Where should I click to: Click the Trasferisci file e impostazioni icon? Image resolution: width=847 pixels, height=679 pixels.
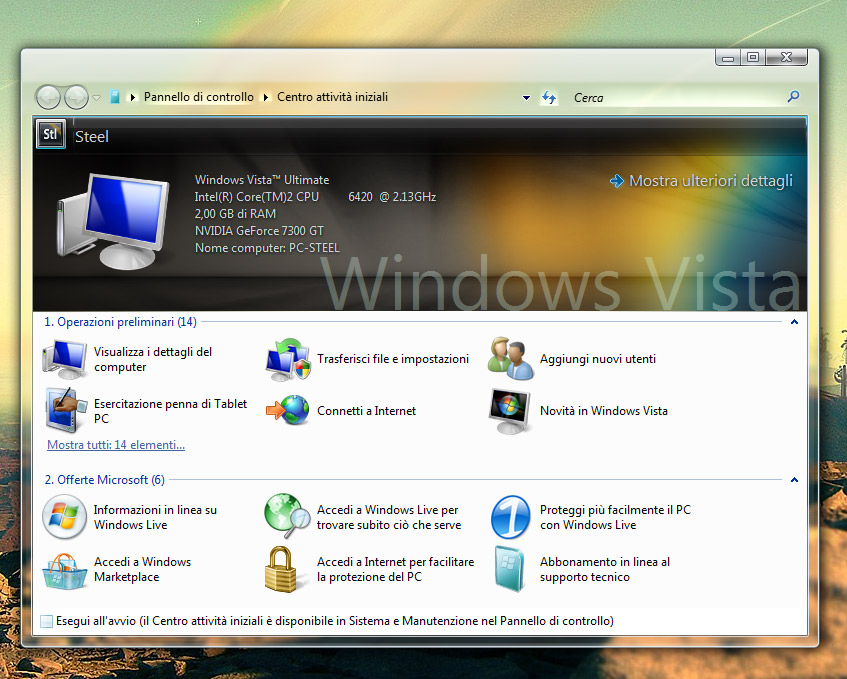(288, 359)
